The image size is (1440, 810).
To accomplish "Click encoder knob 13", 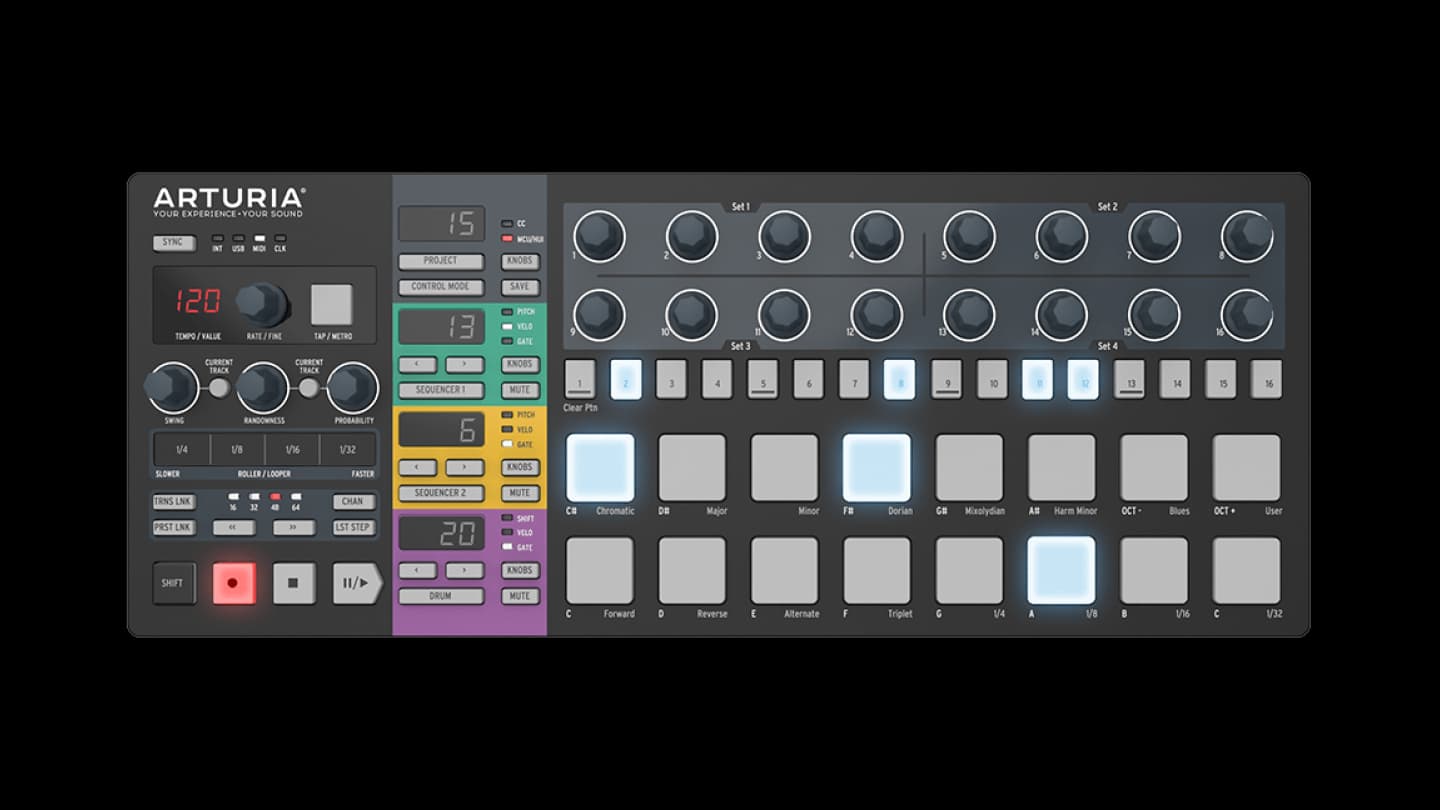I will (x=969, y=315).
